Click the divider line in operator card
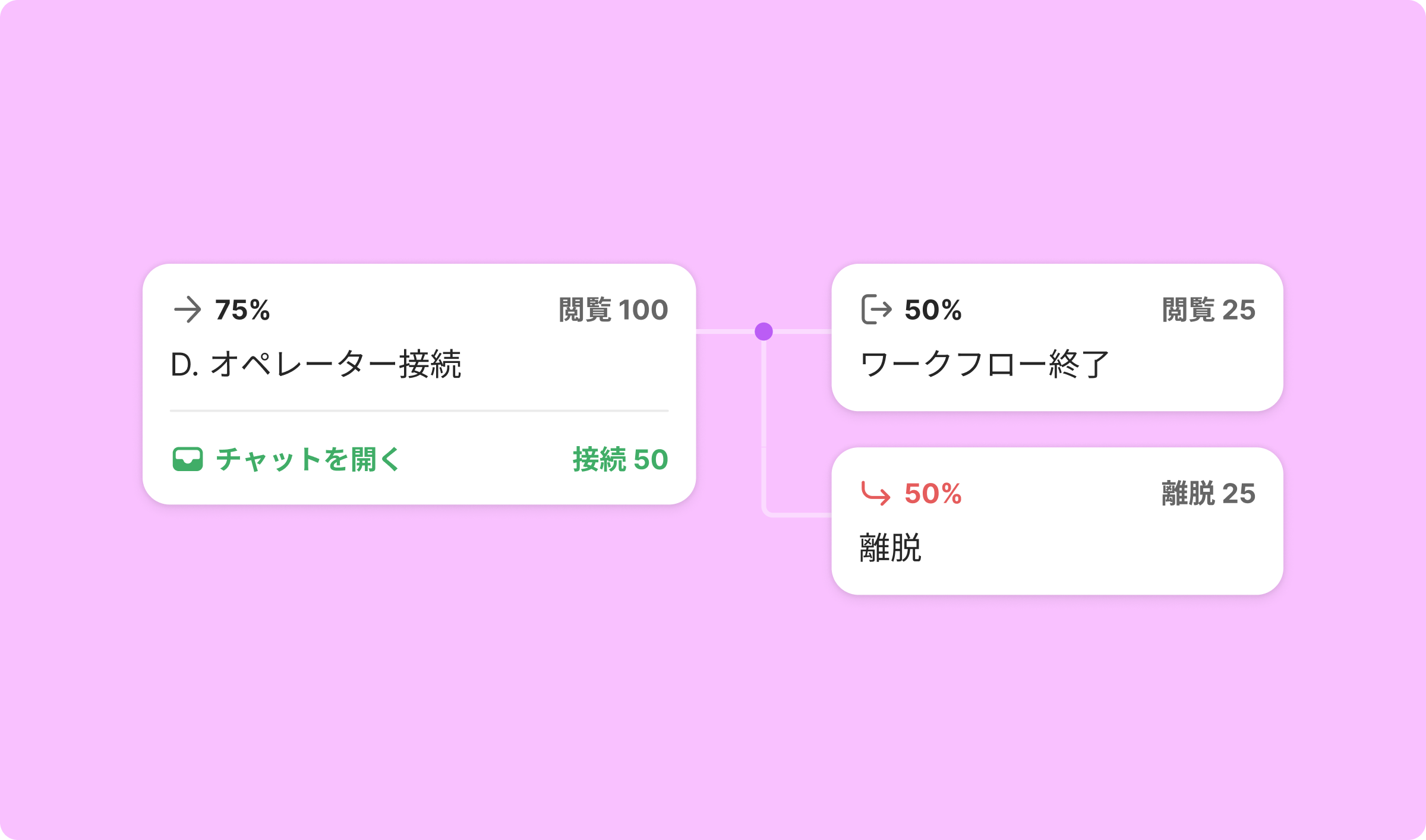The image size is (1426, 840). [x=419, y=410]
